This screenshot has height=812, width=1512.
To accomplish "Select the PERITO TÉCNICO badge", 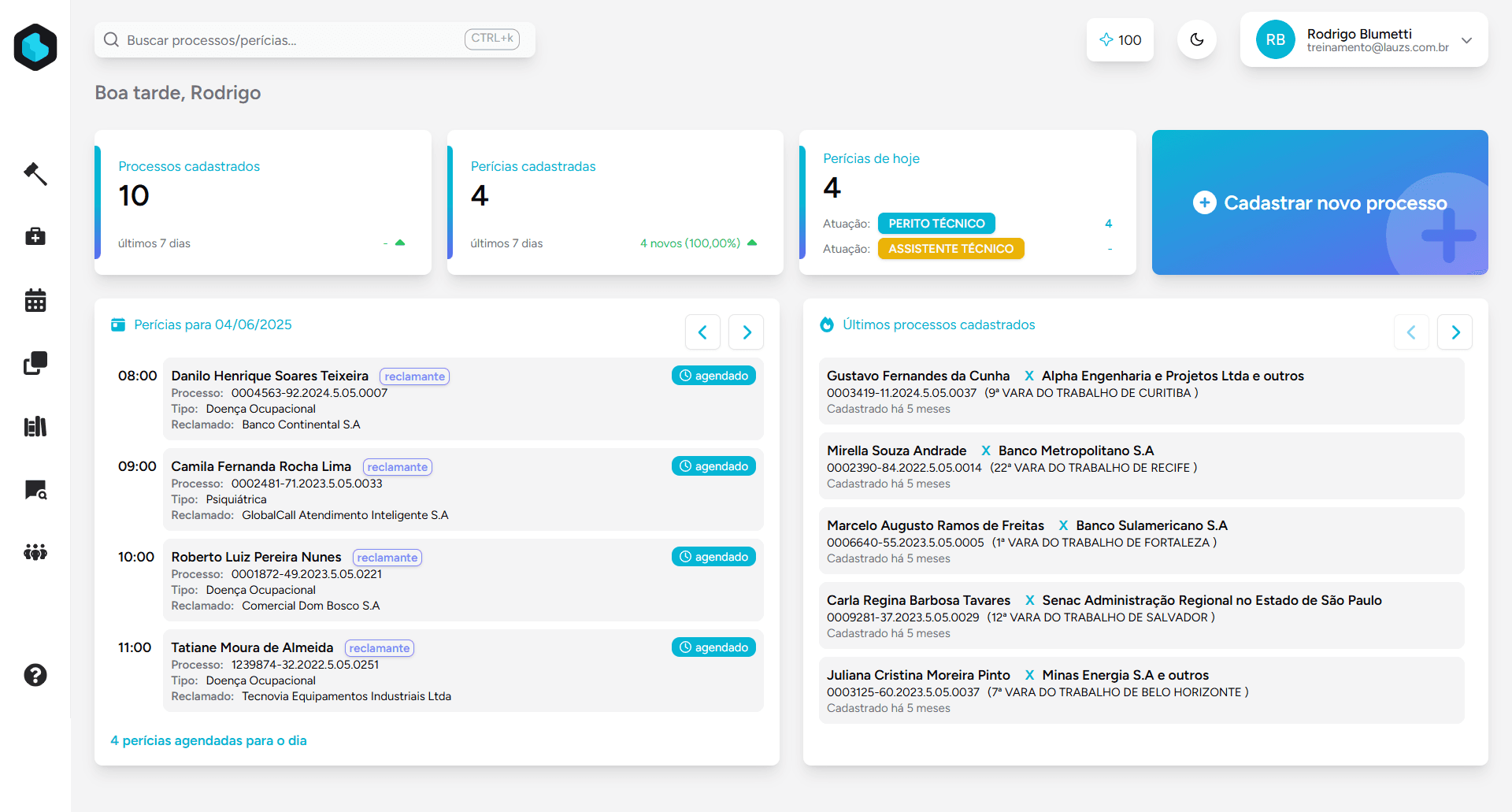I will [936, 224].
